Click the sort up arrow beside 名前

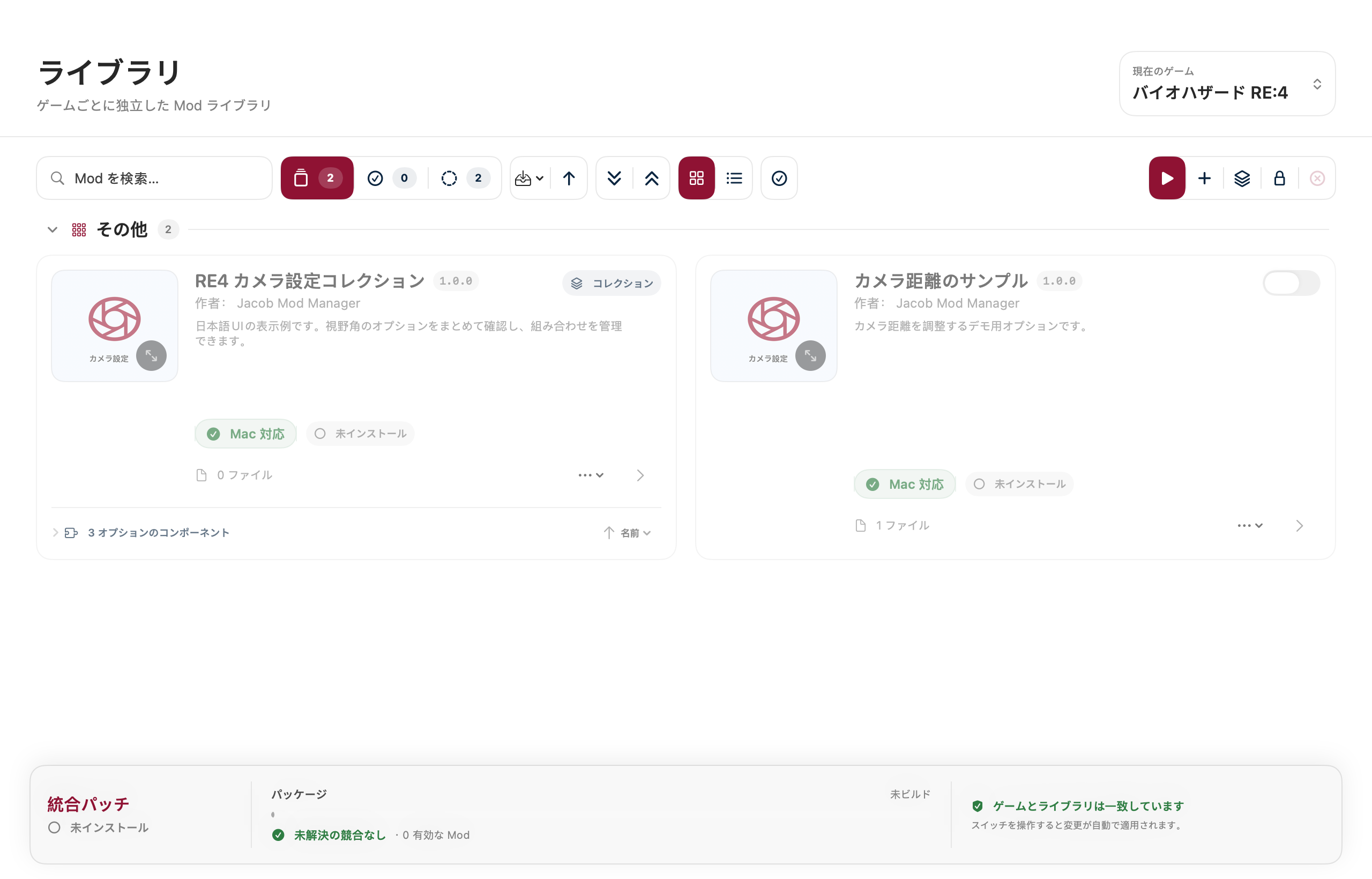click(x=609, y=533)
